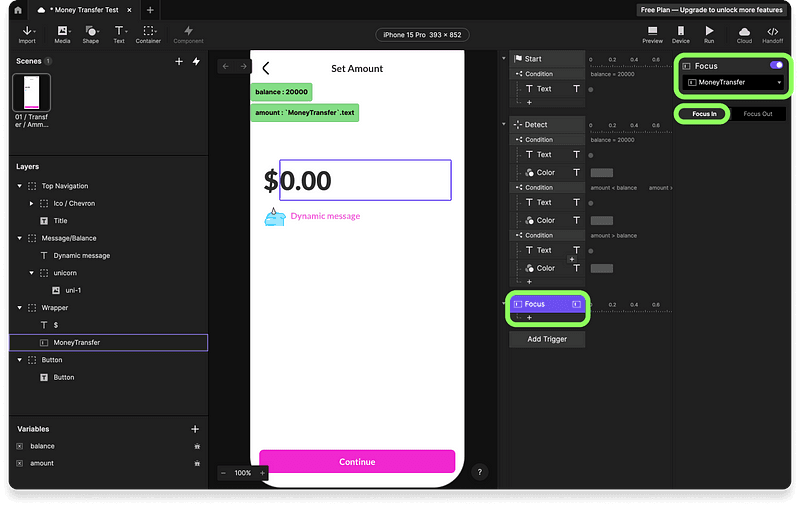This screenshot has height=507, width=800.
Task: Collapse the Top Navigation layer group
Action: (19, 186)
